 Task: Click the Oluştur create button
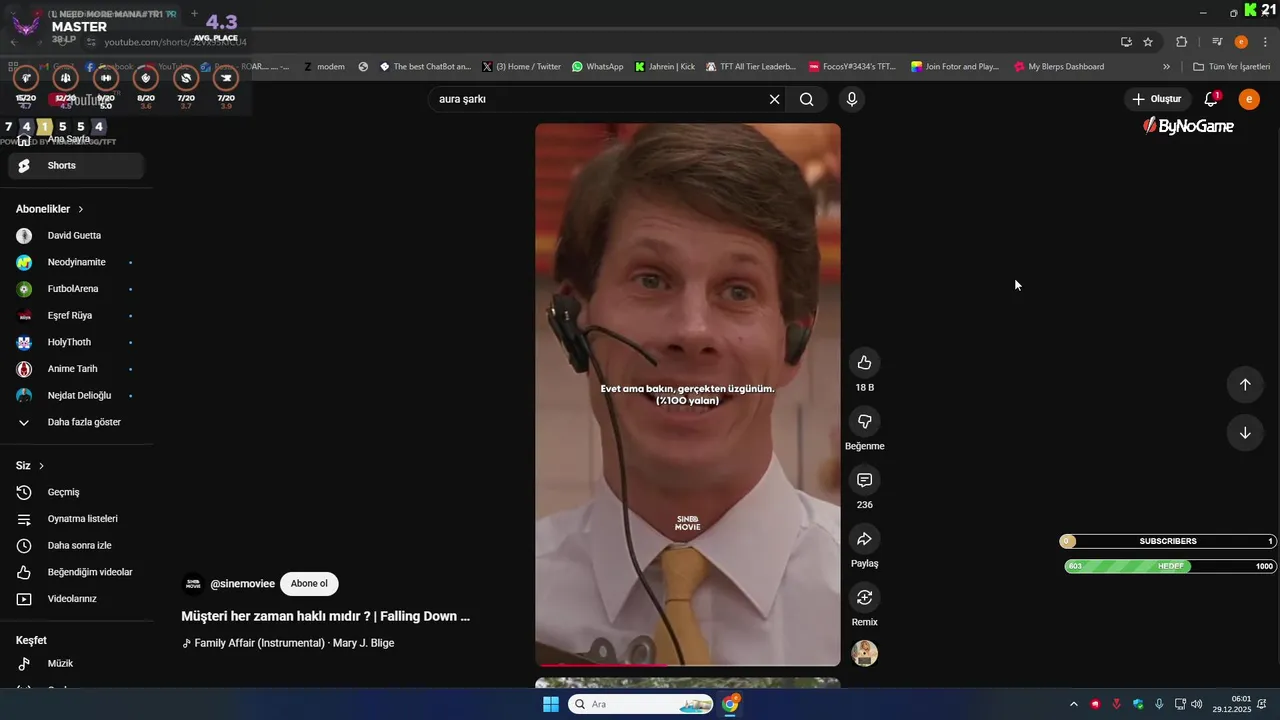click(x=1157, y=99)
